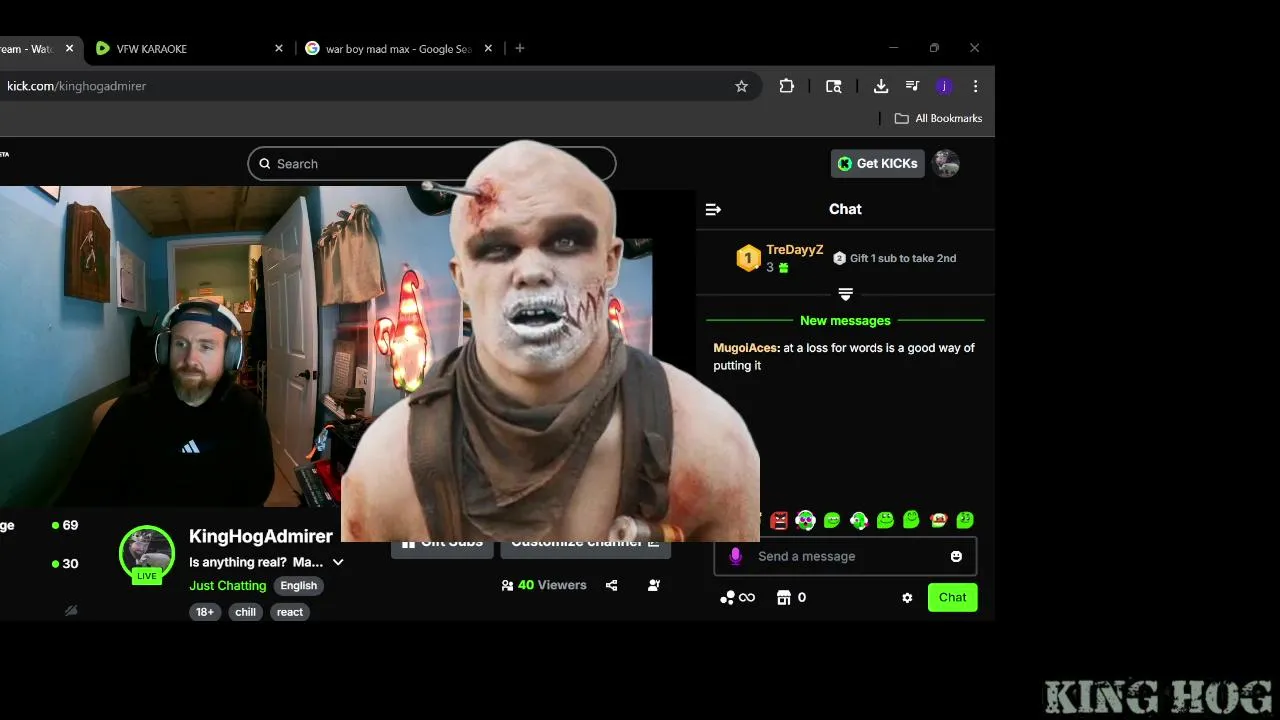This screenshot has width=1280, height=720.
Task: Click the KingHogAdmirer channel name
Action: click(261, 537)
